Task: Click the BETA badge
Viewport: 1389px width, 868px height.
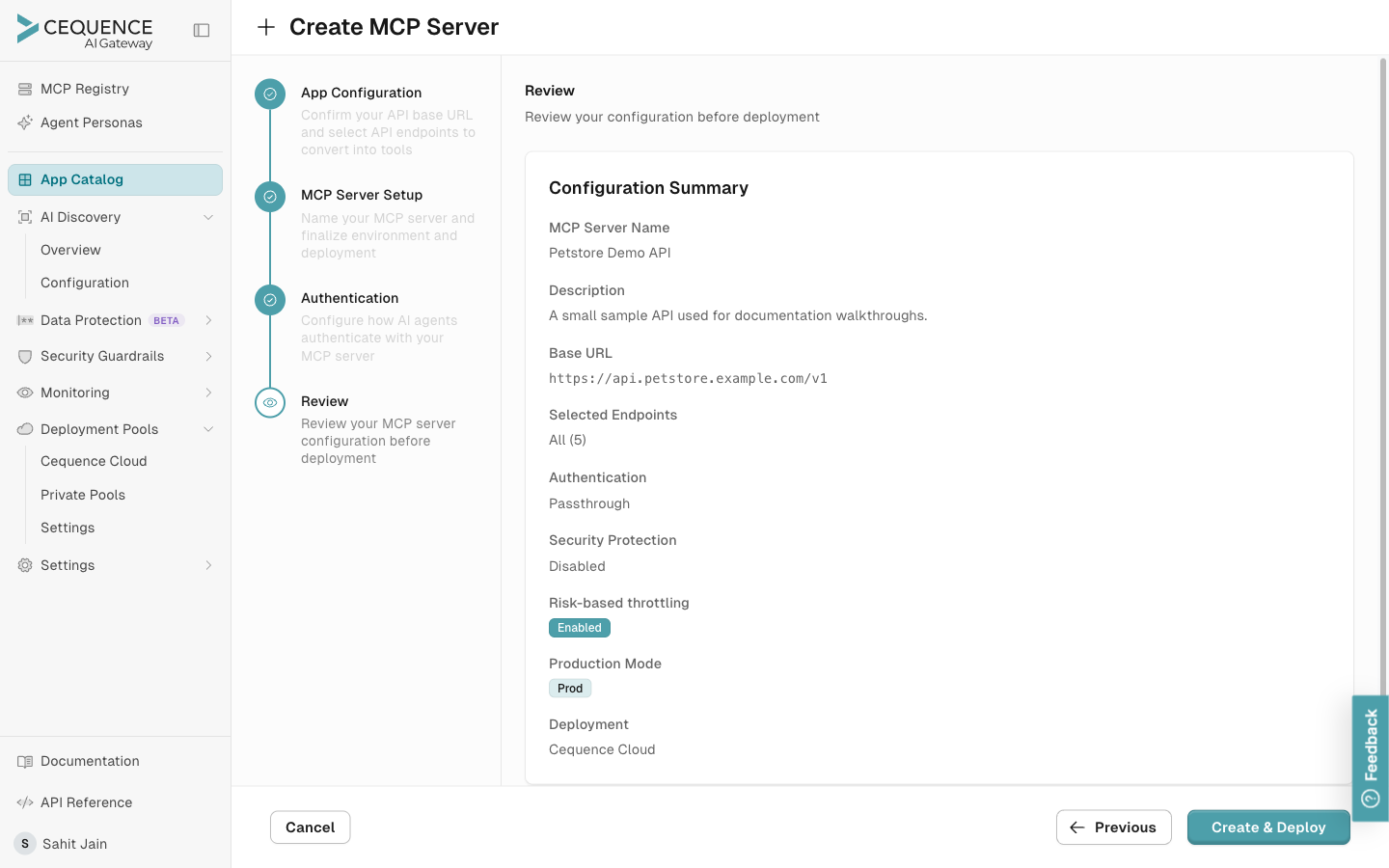Action: [x=166, y=320]
